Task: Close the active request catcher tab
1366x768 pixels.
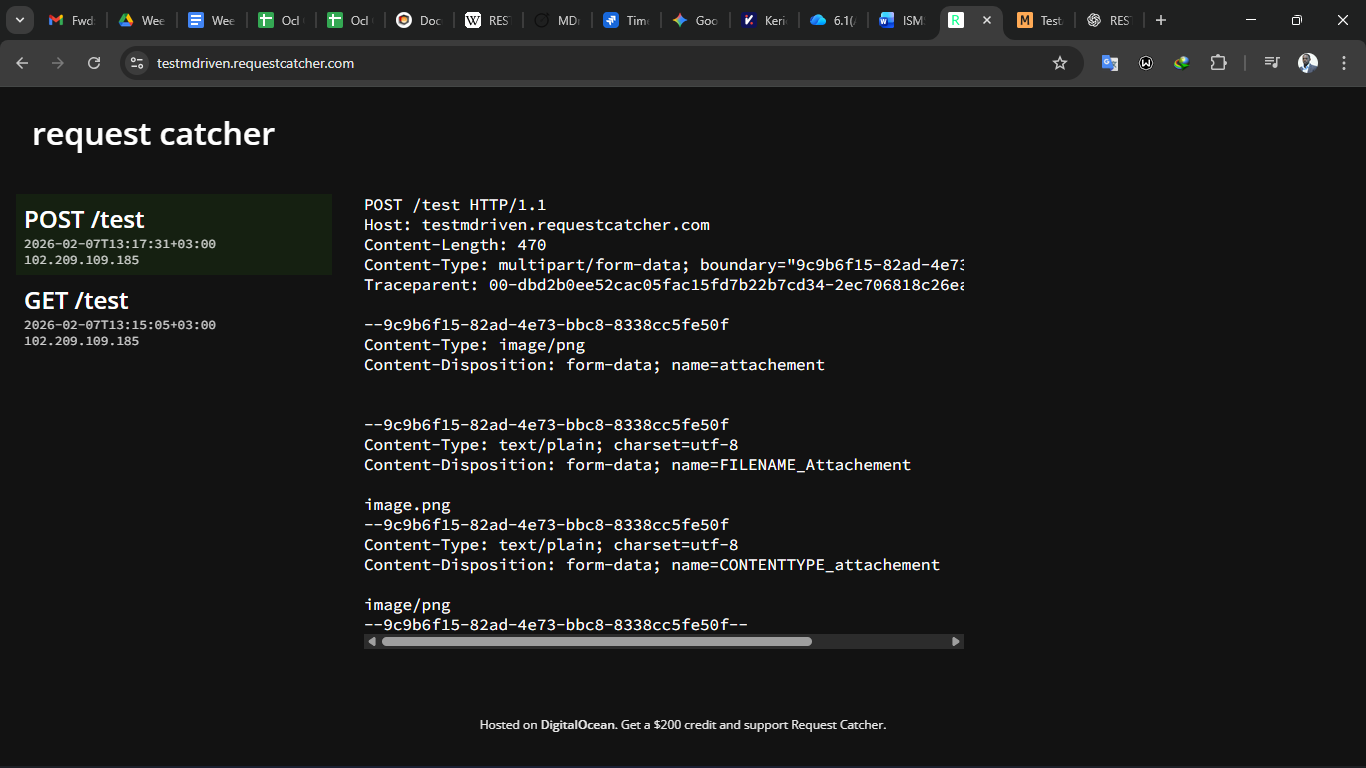Action: [x=987, y=20]
